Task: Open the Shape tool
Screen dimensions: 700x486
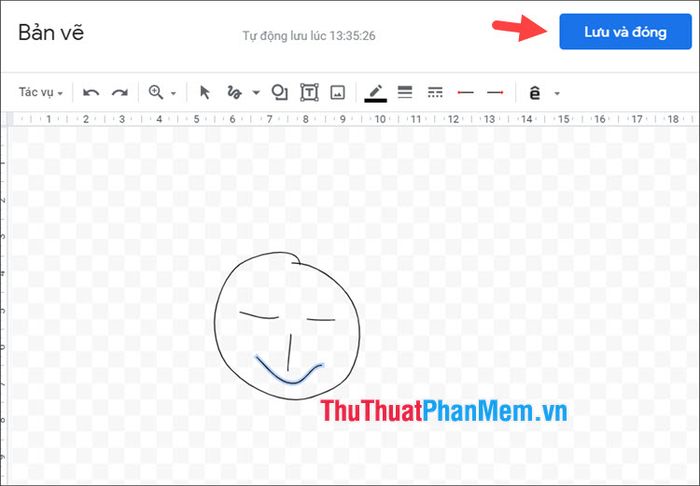Action: pyautogui.click(x=279, y=92)
